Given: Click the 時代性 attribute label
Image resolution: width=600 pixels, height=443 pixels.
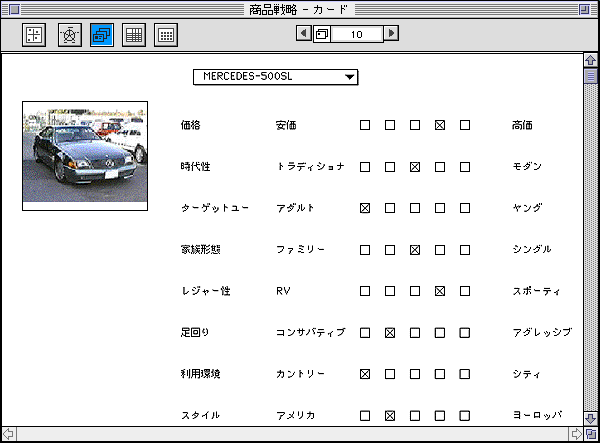Looking at the screenshot, I should pyautogui.click(x=196, y=167).
